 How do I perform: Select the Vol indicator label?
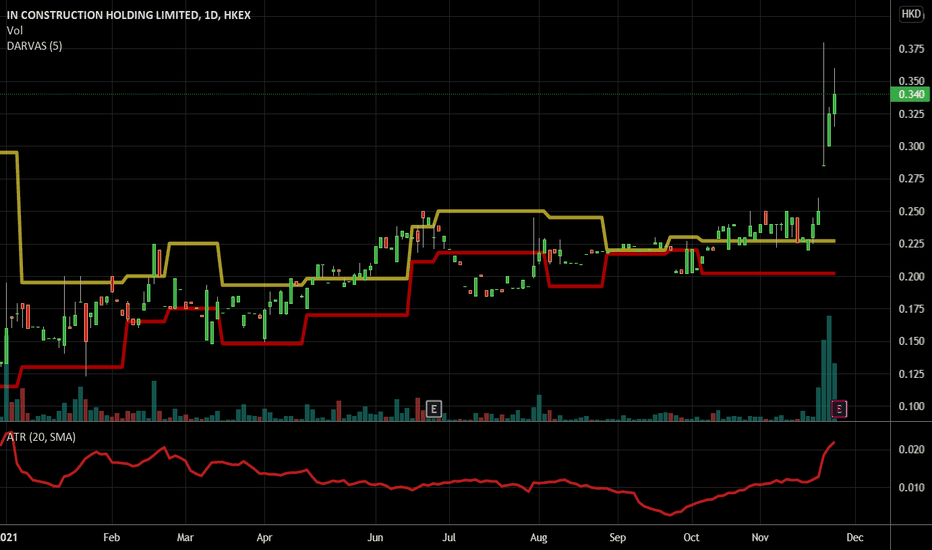pyautogui.click(x=15, y=30)
